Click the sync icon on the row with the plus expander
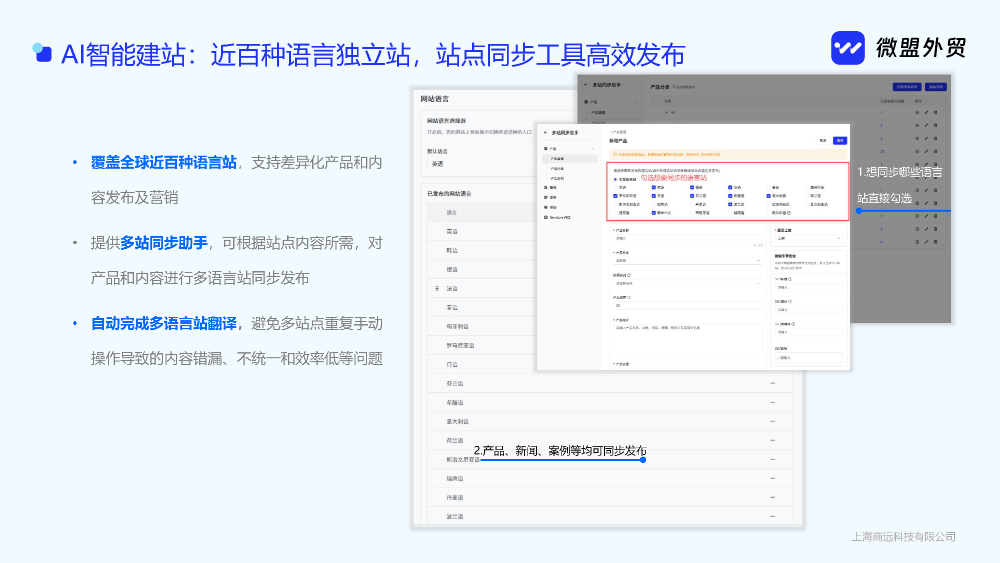Image resolution: width=1000 pixels, height=563 pixels. click(x=917, y=112)
